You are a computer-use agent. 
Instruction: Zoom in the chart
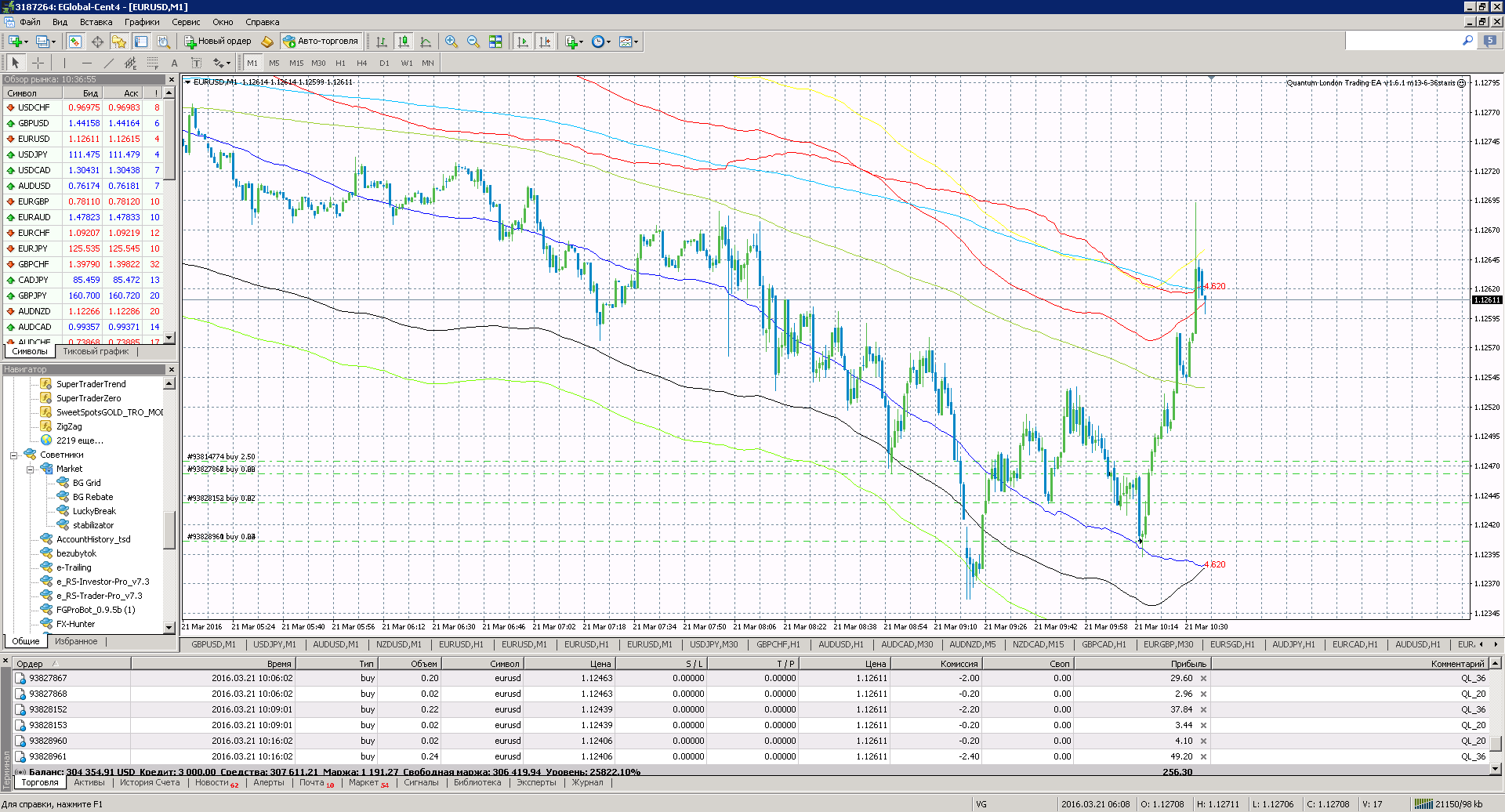click(x=451, y=42)
